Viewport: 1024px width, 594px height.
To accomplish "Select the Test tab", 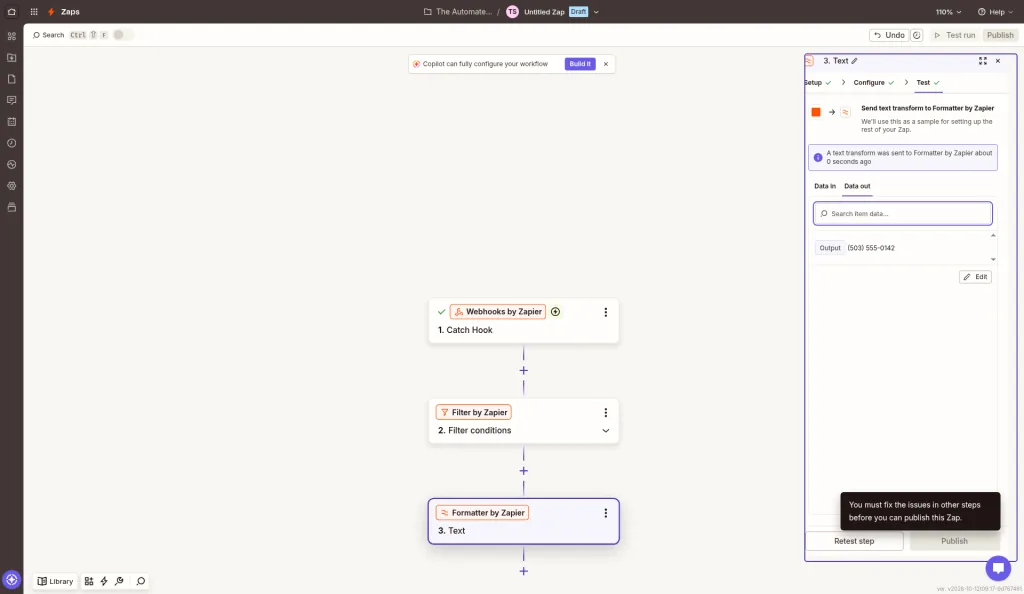I will 927,83.
